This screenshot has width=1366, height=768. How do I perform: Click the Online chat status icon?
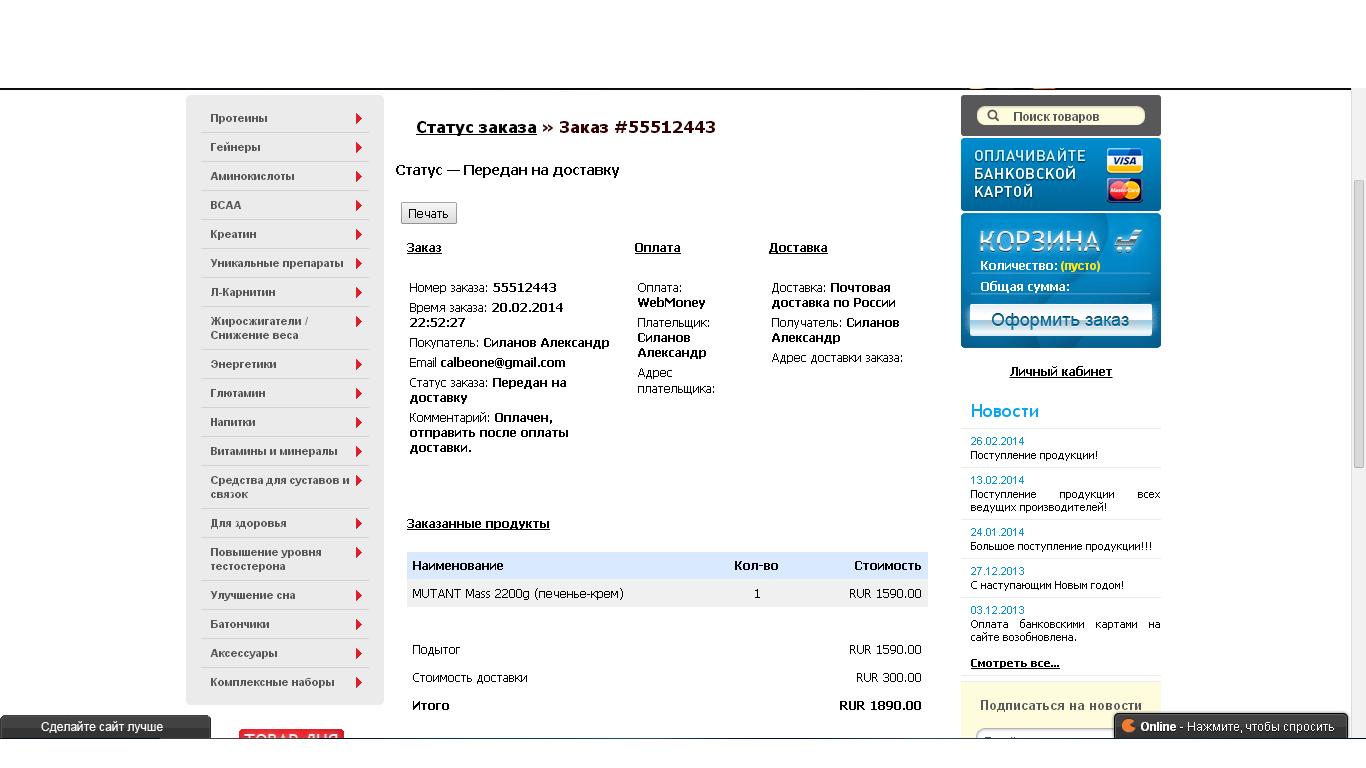[x=1128, y=727]
